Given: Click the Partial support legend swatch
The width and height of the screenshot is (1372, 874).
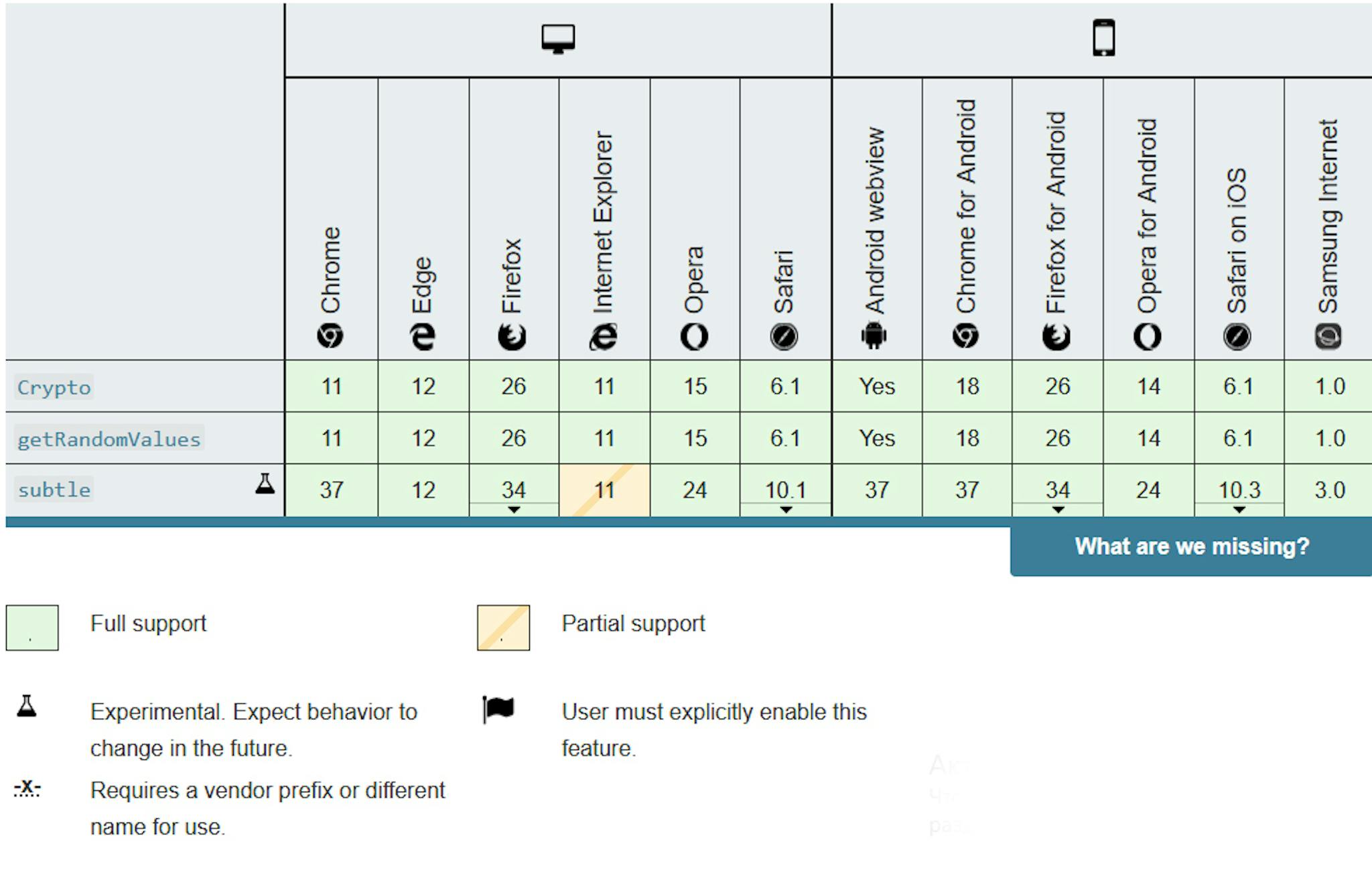Looking at the screenshot, I should [x=503, y=628].
